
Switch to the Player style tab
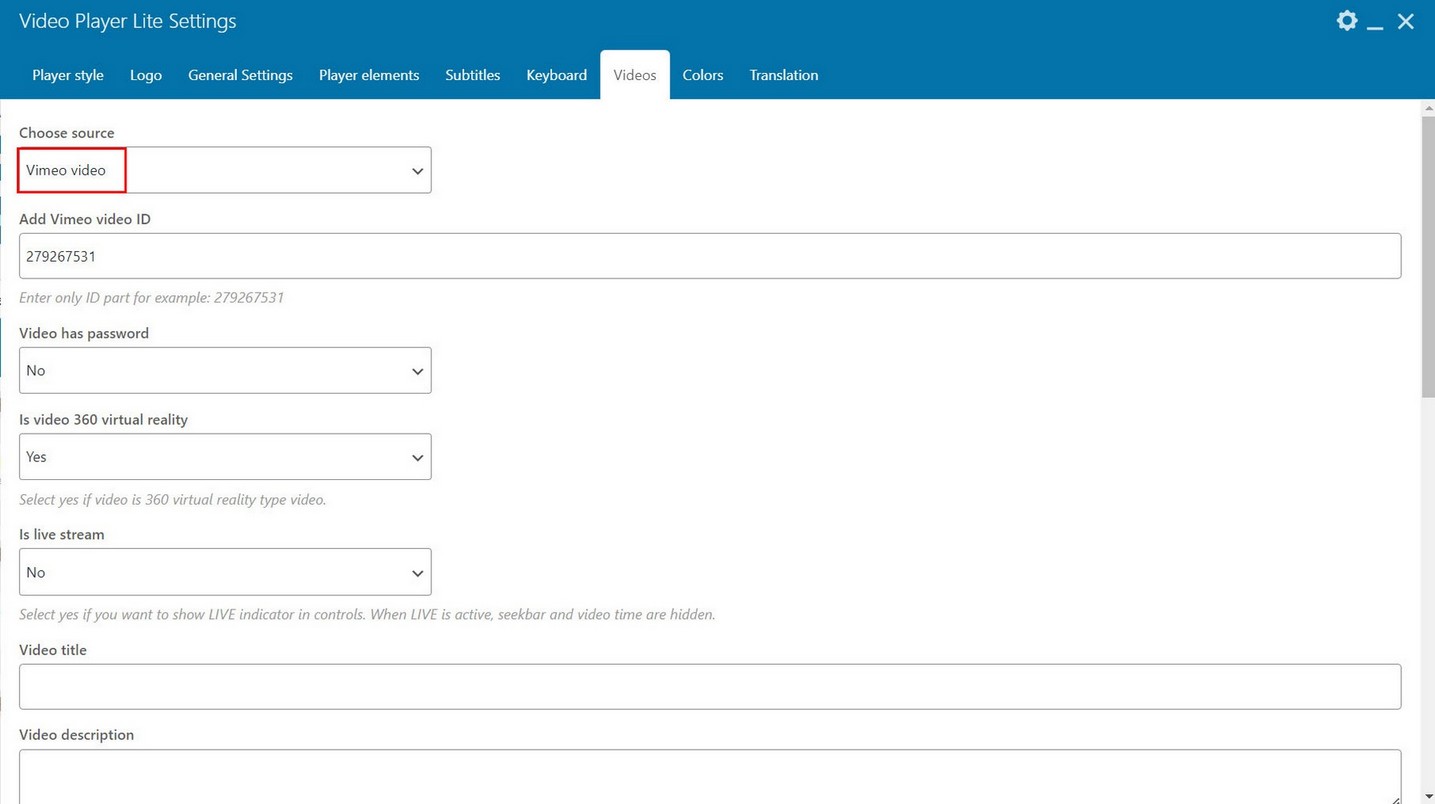[68, 75]
